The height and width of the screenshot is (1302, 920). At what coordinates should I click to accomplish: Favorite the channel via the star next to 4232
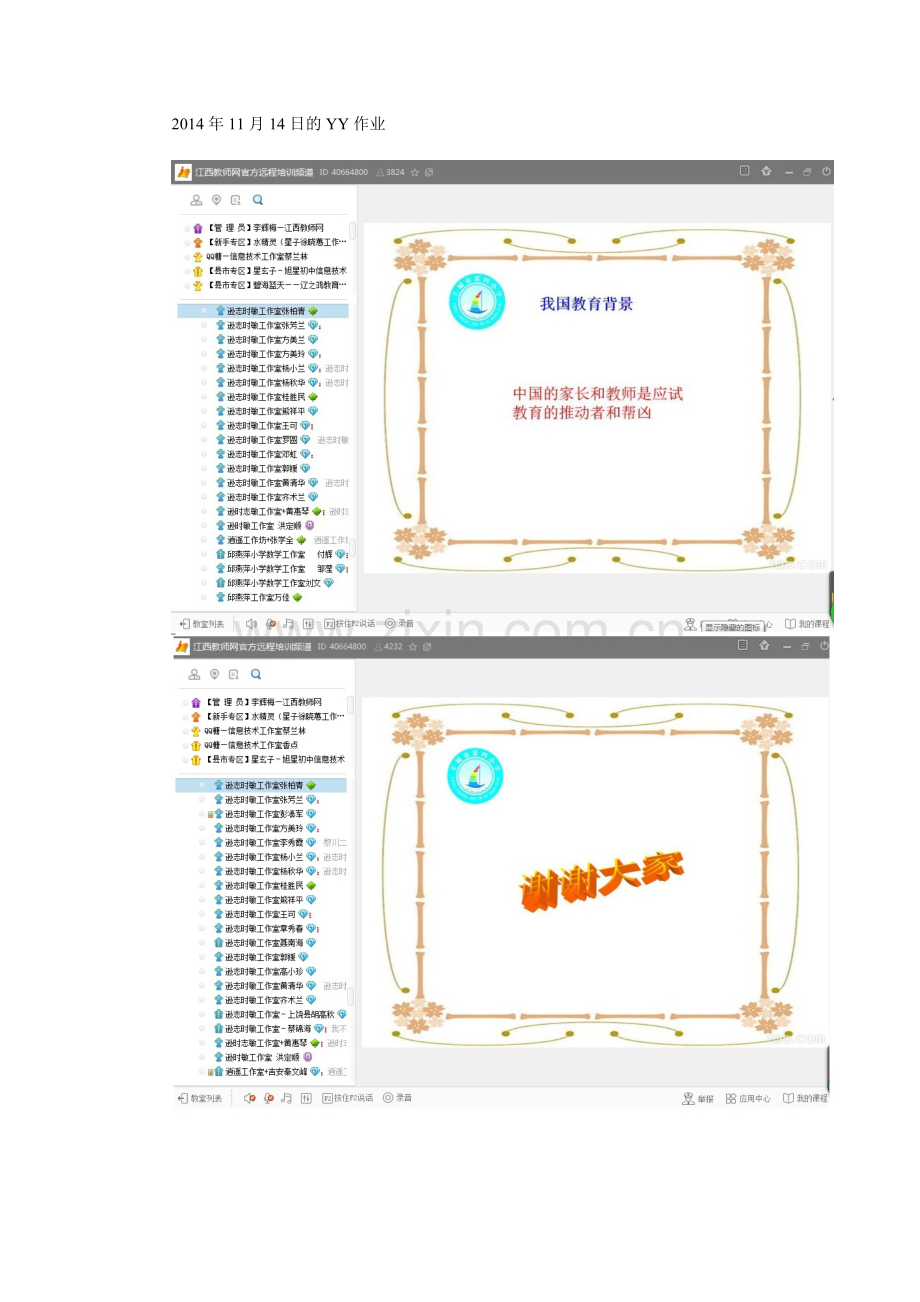(413, 648)
